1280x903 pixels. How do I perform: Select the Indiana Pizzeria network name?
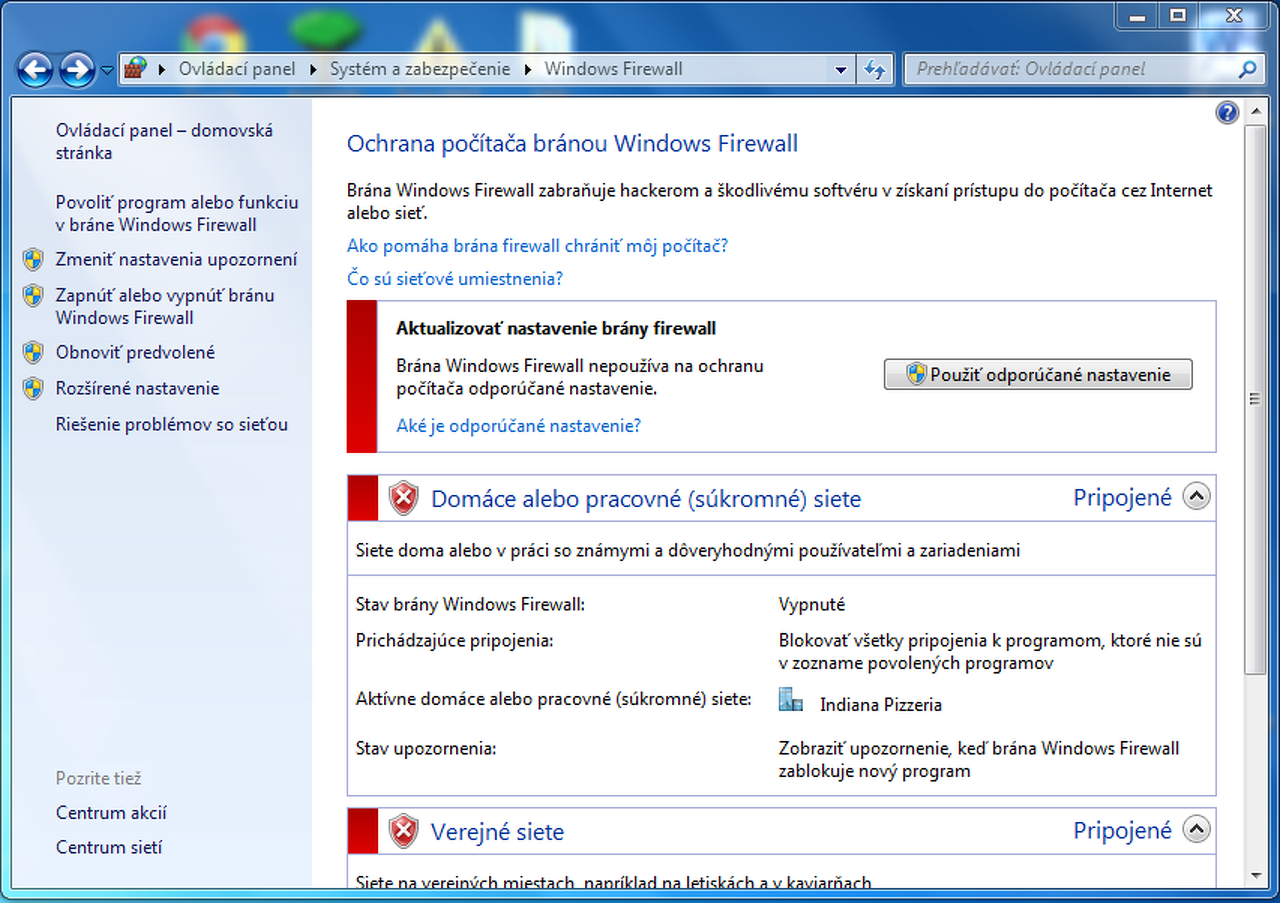[x=881, y=705]
